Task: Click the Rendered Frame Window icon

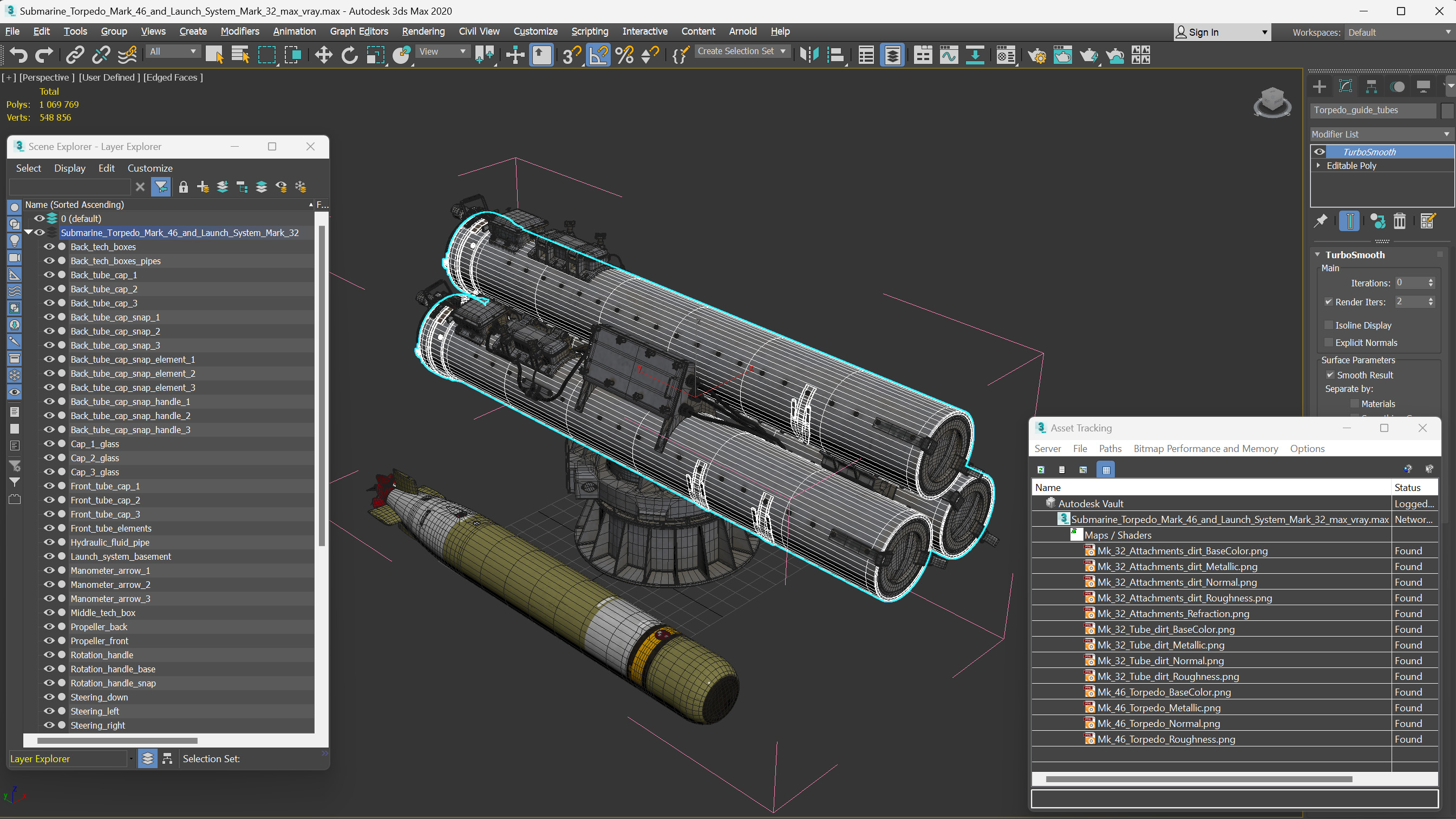Action: [x=1062, y=55]
